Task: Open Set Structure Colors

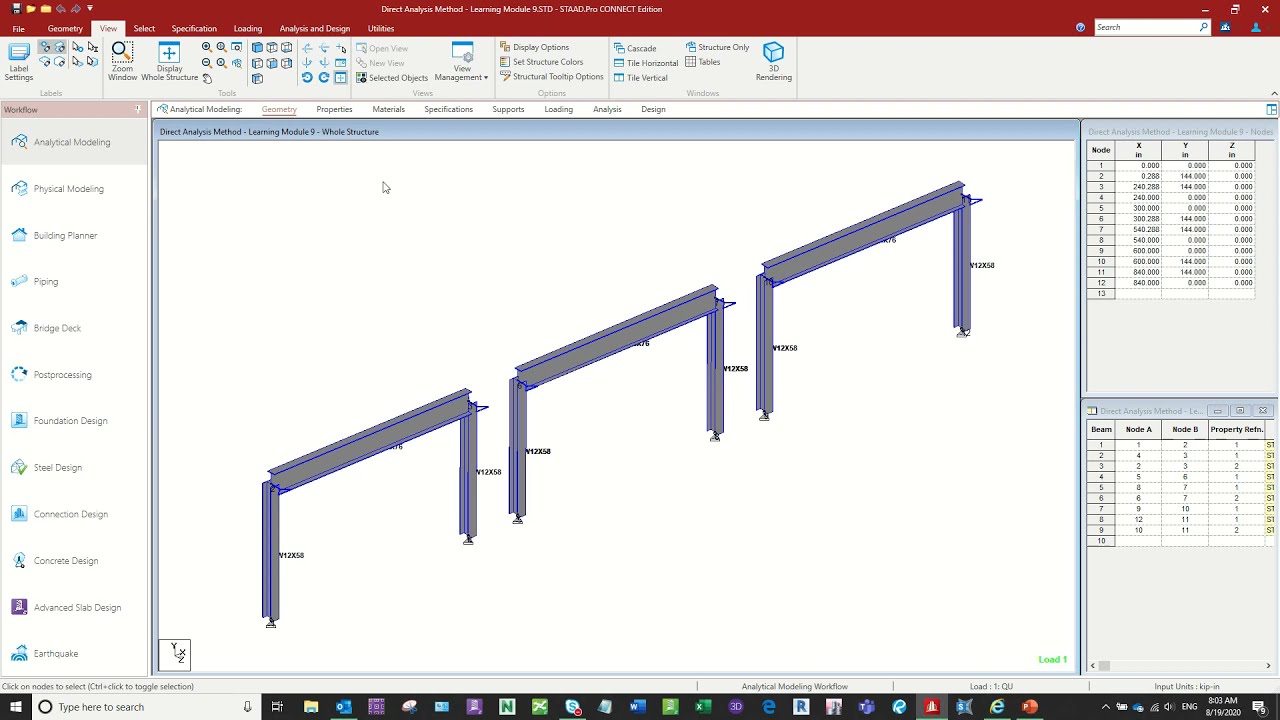Action: [541, 62]
